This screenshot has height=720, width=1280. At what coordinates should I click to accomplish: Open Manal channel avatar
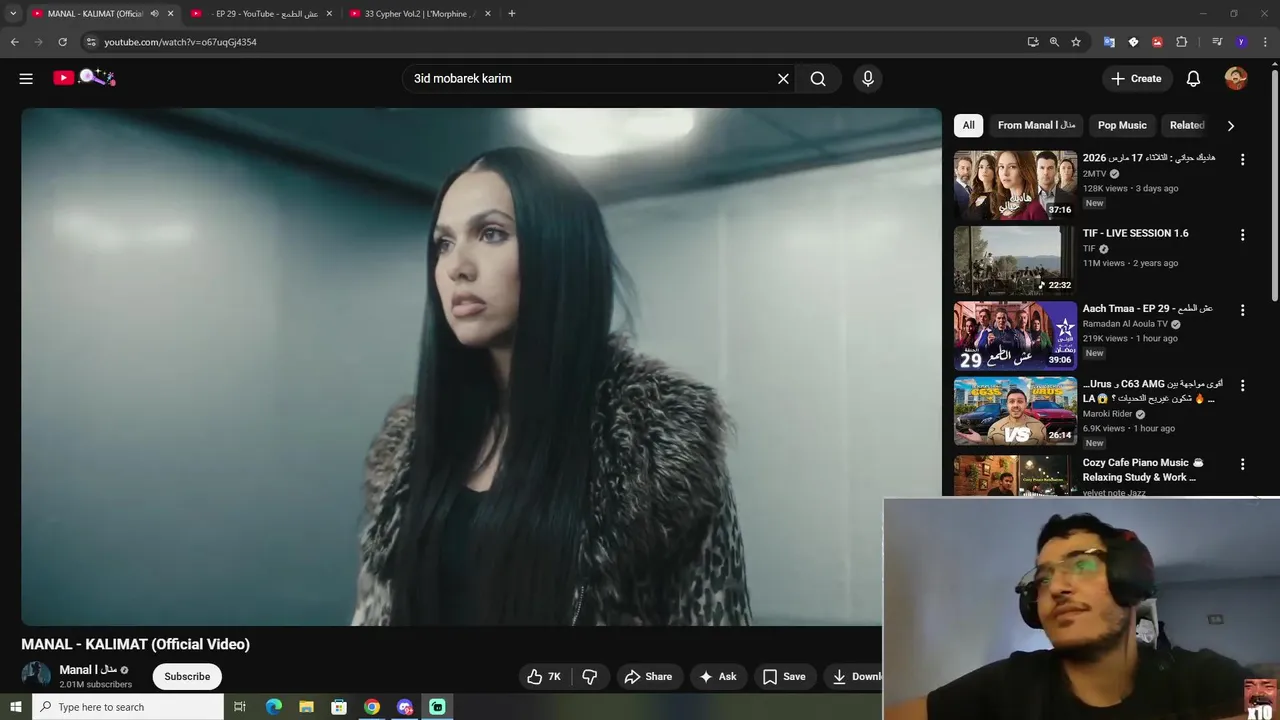coord(36,675)
